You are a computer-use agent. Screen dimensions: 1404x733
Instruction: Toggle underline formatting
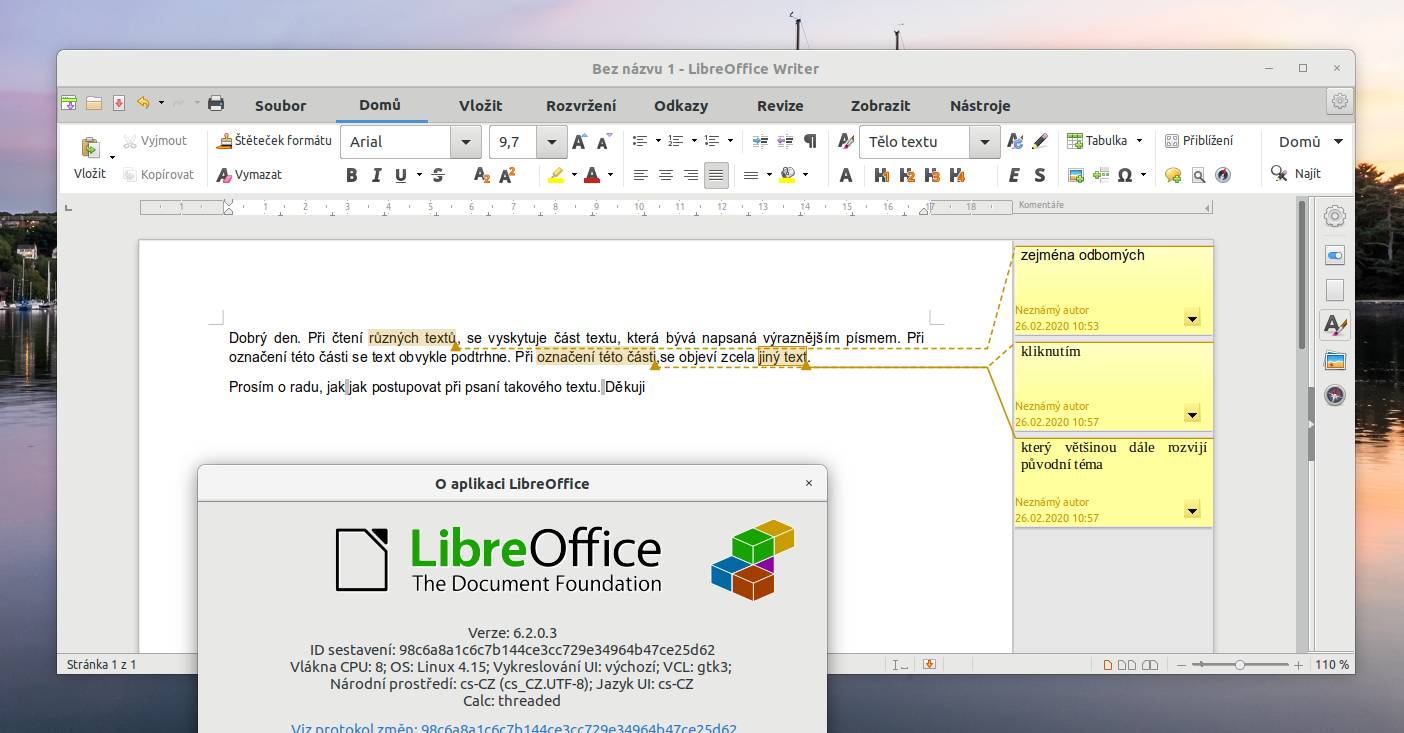pos(401,175)
